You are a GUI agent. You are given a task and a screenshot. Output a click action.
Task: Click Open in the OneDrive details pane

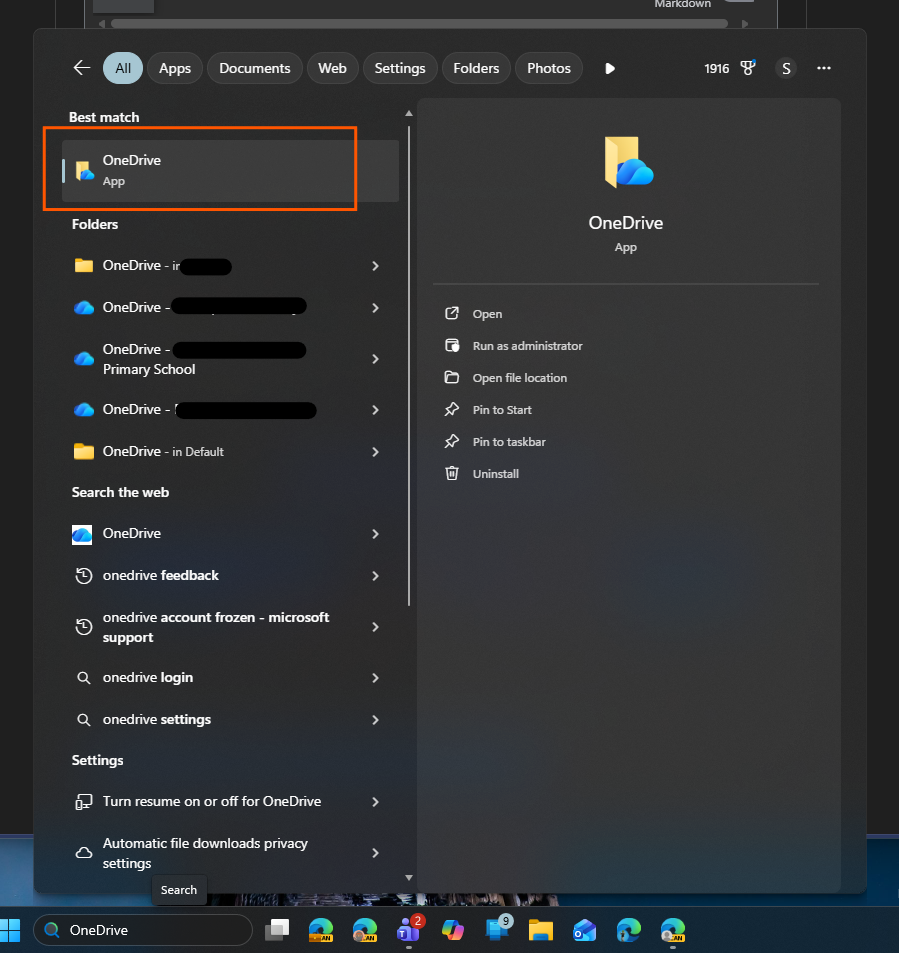pyautogui.click(x=487, y=314)
